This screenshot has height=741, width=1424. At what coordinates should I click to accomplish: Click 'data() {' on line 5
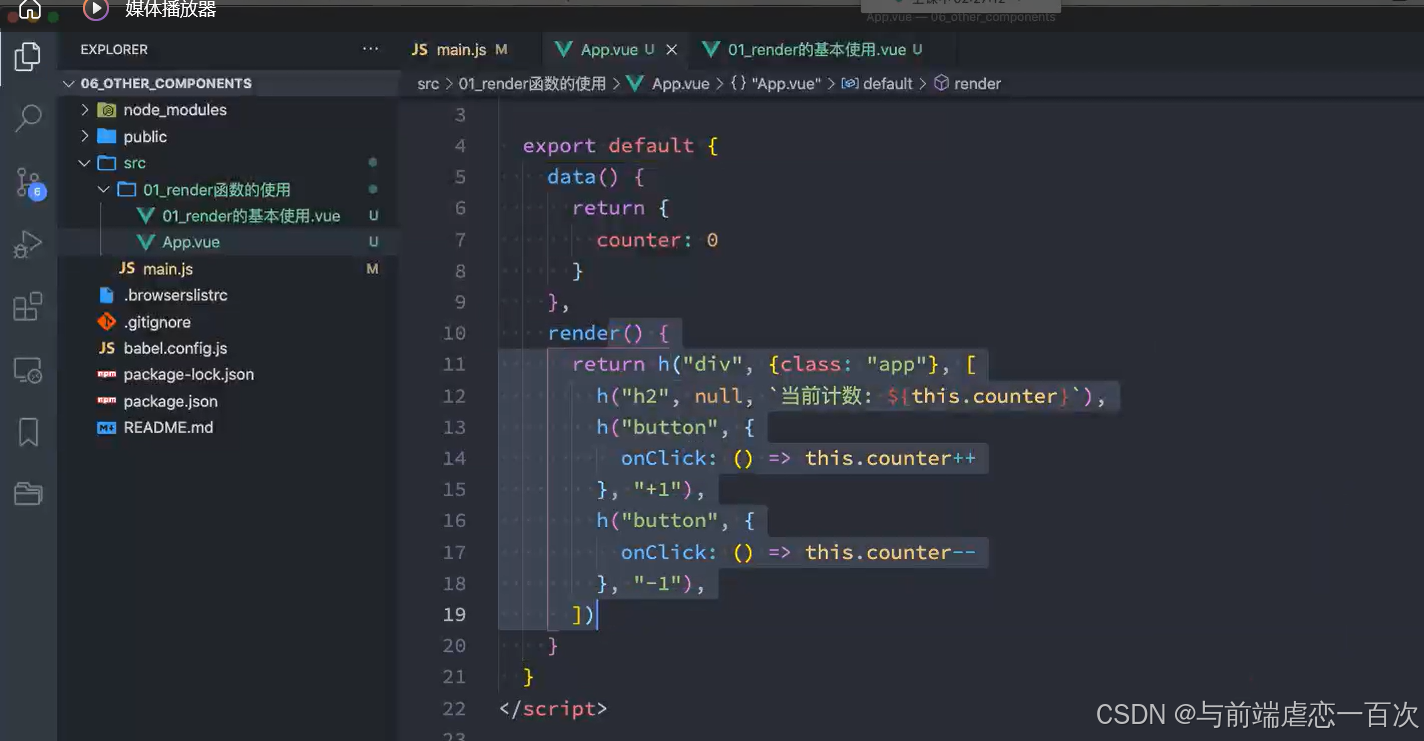(596, 177)
